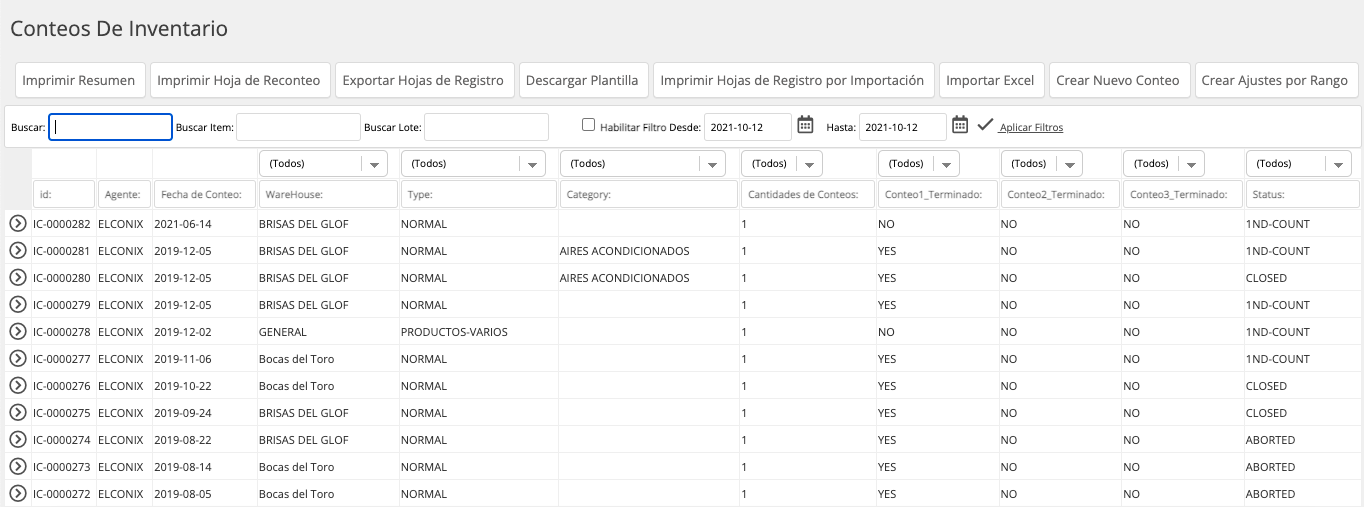Expand row IC-0000280 with its arrow icon
Screen dimensions: 1364x507
pyautogui.click(x=17, y=278)
